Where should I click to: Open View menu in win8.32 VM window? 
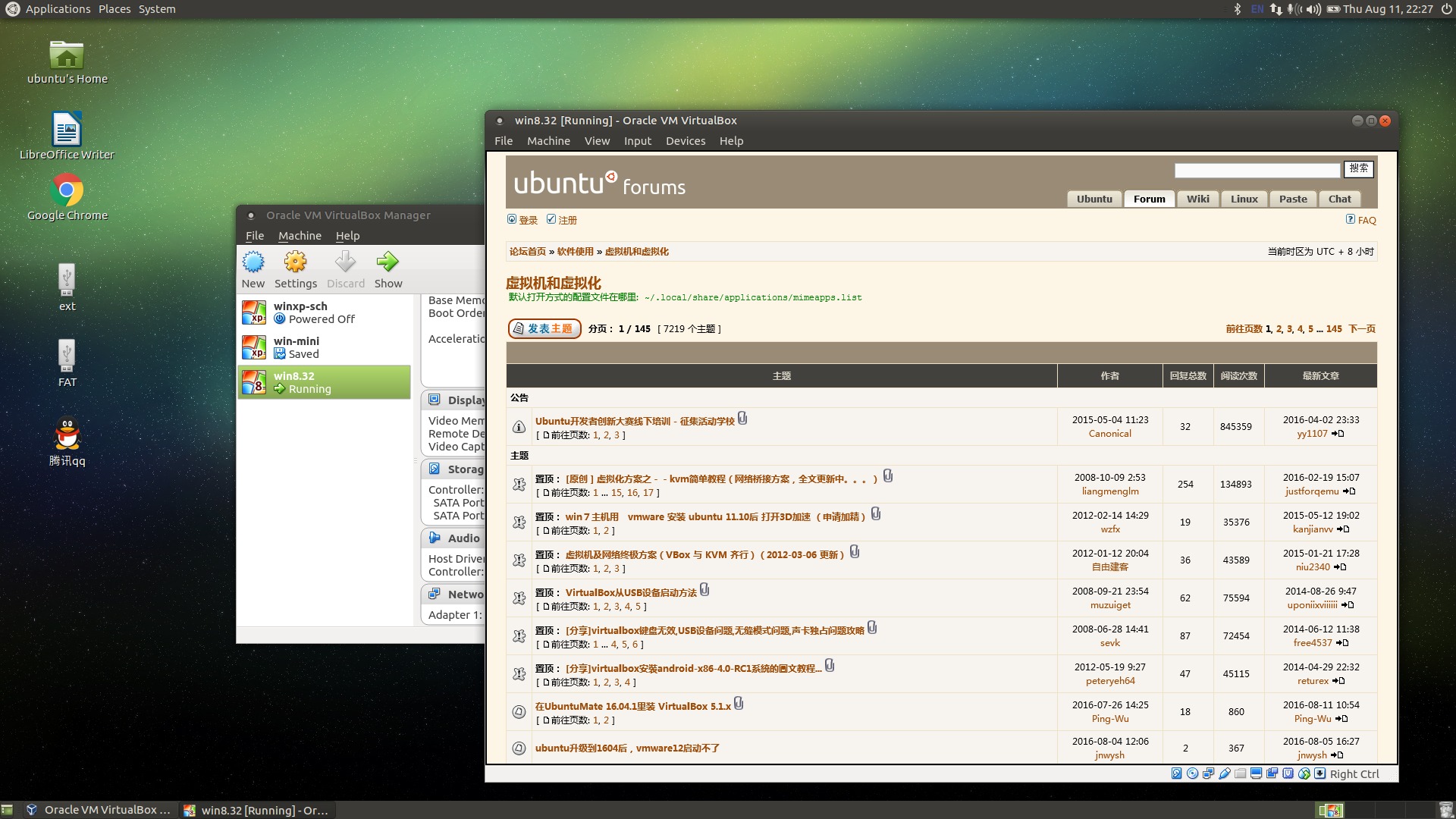[x=597, y=141]
